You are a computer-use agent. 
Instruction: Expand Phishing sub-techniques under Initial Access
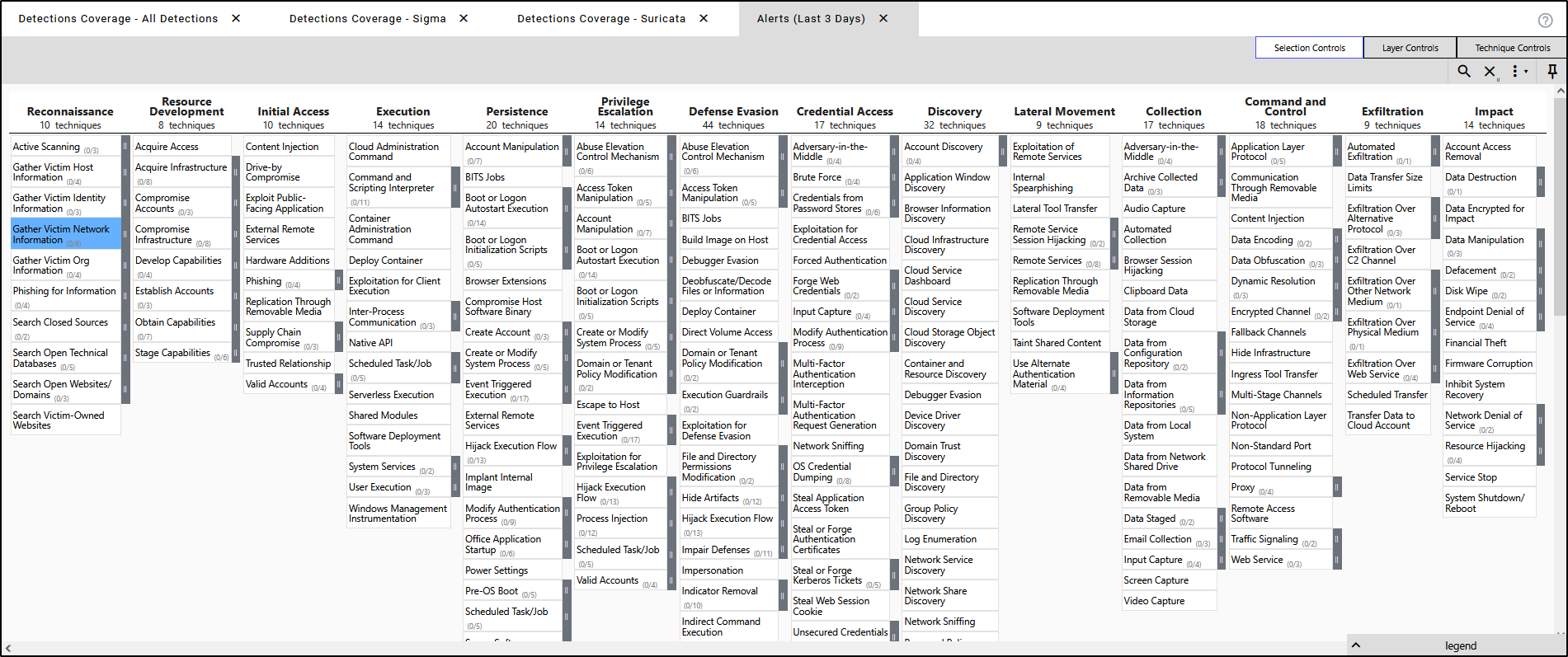pyautogui.click(x=338, y=281)
